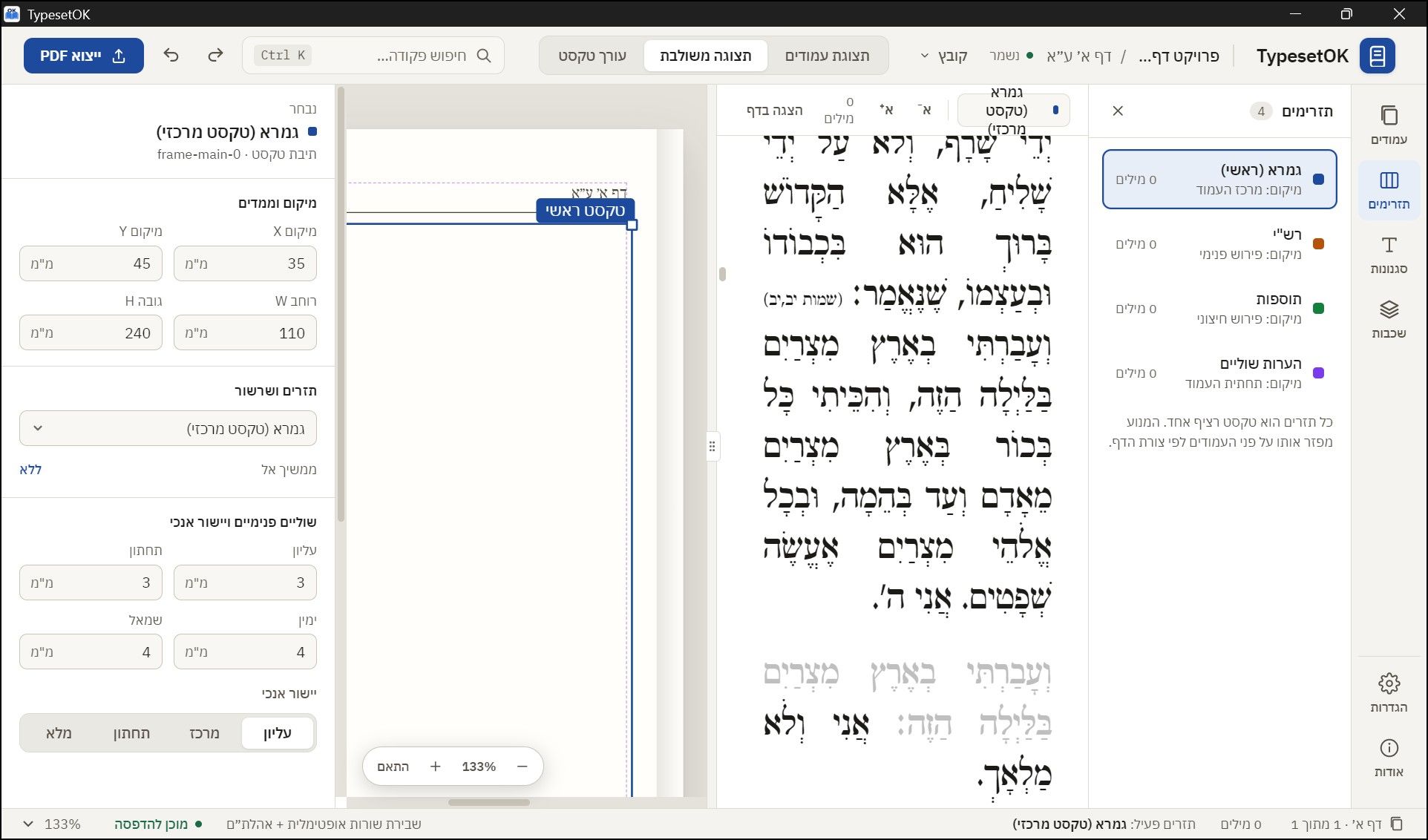Click the חיפוש פקודה command search field
Viewport: 1428px width, 840px height.
[373, 56]
